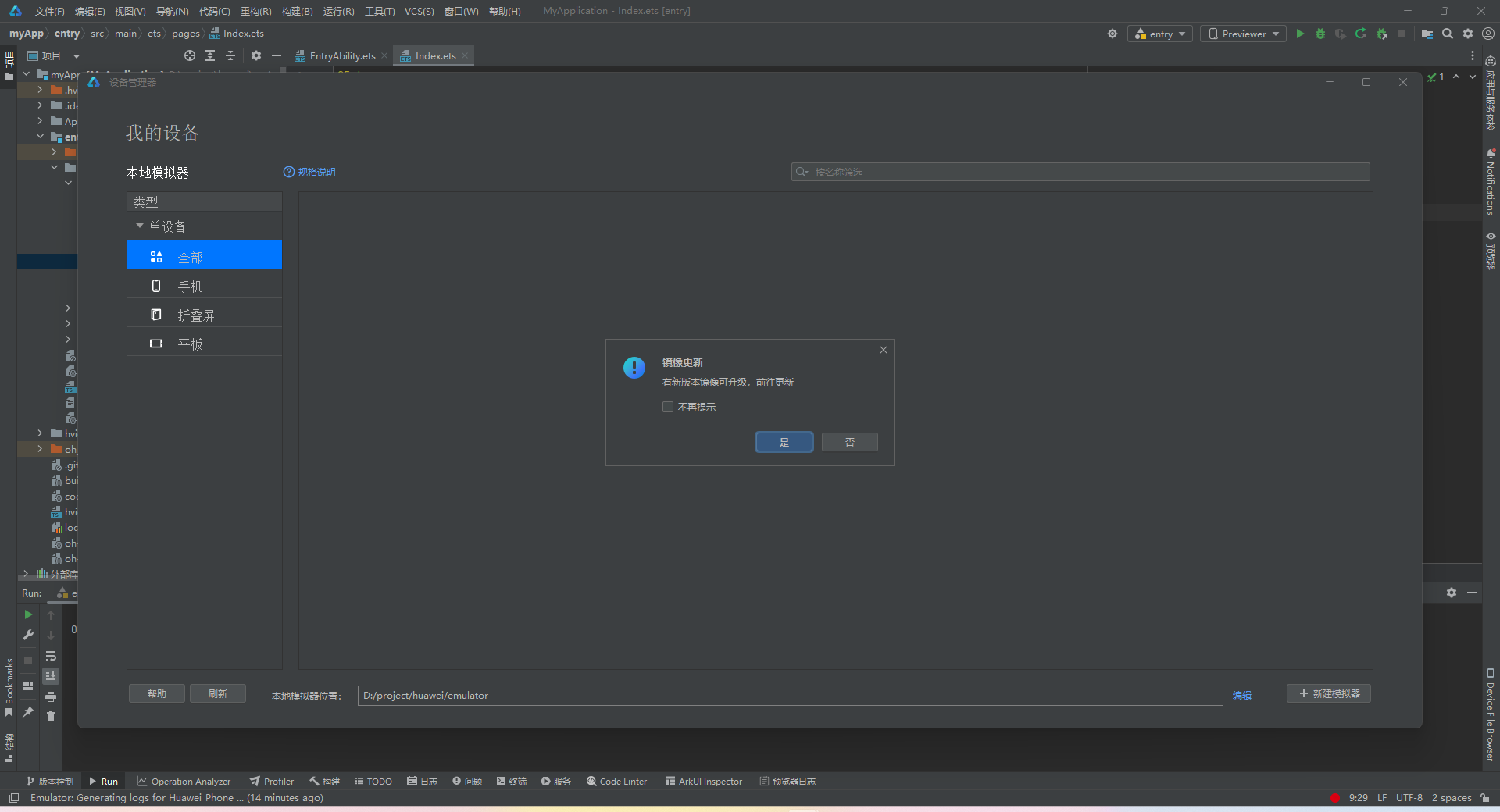Minimize the Run panel with minus icon
This screenshot has height=812, width=1500.
tap(1472, 593)
